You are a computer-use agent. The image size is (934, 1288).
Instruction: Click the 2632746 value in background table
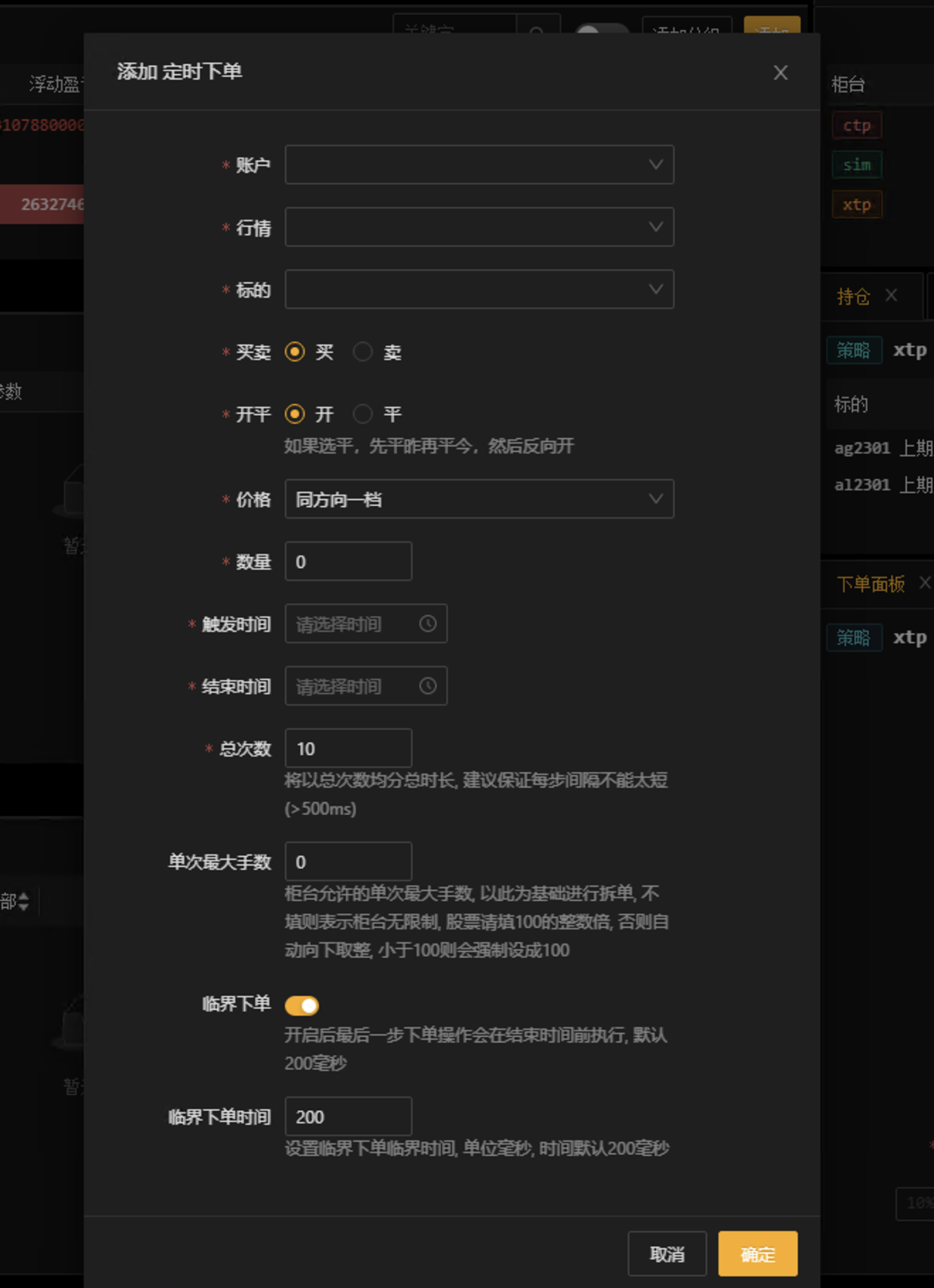point(52,204)
